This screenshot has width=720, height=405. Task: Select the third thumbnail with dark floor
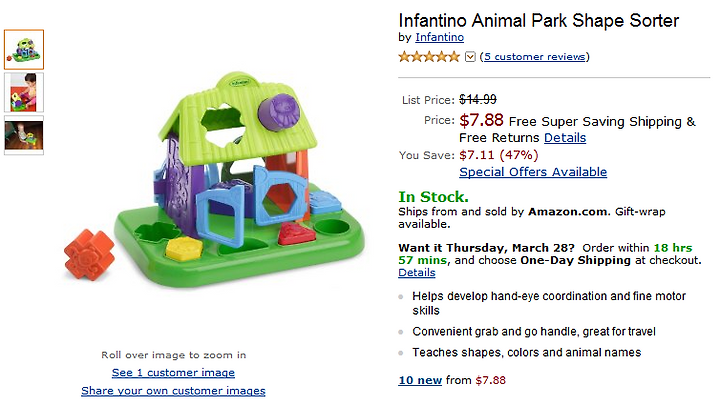point(23,134)
